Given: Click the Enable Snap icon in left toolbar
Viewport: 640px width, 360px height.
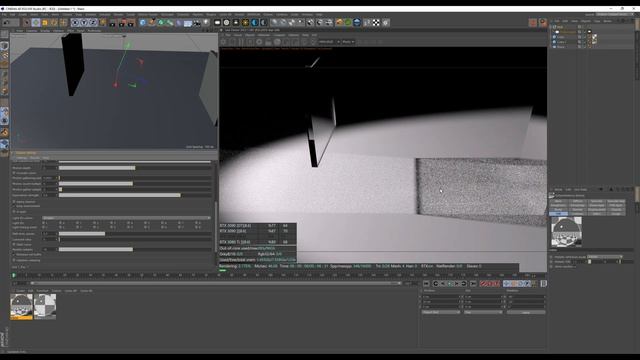Looking at the screenshot, I should [4, 131].
